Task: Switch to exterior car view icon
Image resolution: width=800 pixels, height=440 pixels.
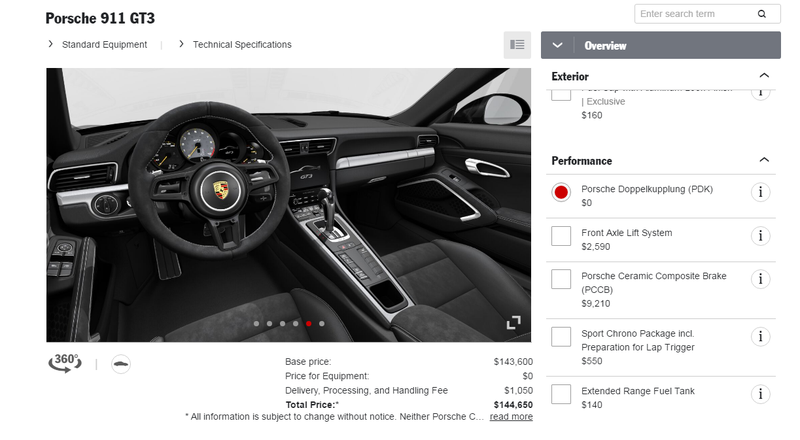Action: (121, 364)
